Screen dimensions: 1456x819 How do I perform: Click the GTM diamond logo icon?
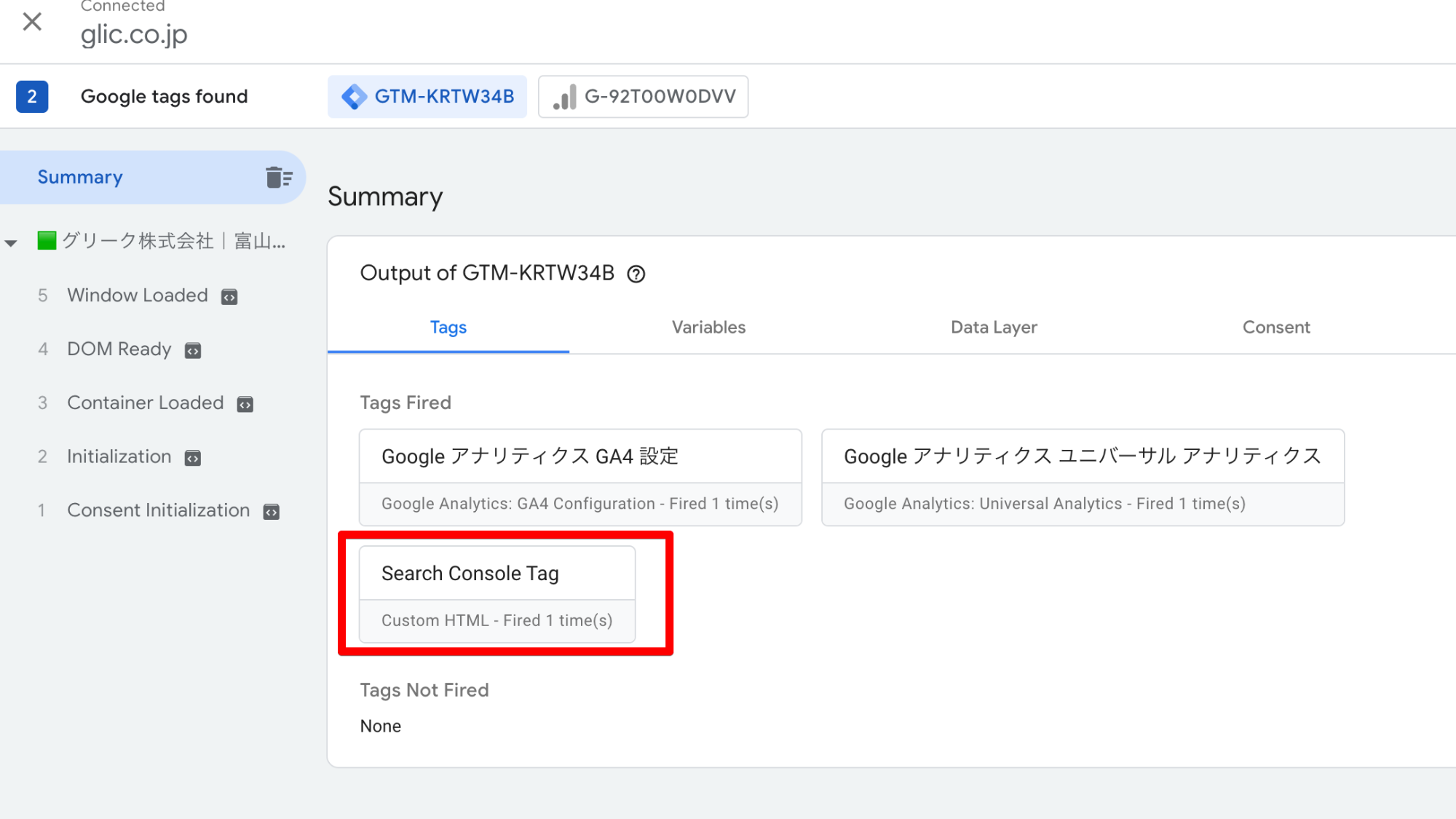tap(354, 96)
